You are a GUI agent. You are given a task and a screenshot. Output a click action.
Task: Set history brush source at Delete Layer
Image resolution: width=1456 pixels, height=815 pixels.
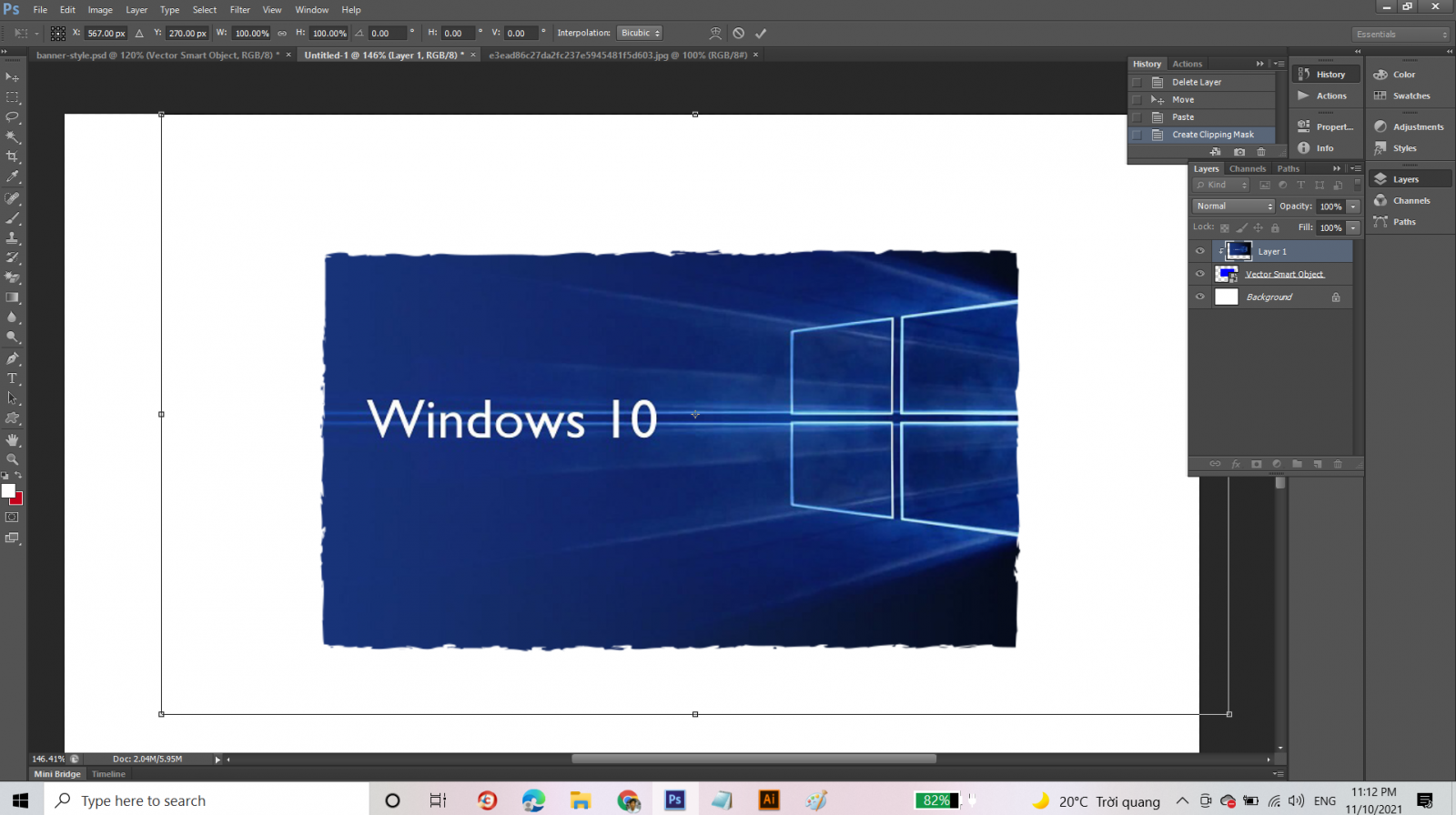[x=1137, y=82]
